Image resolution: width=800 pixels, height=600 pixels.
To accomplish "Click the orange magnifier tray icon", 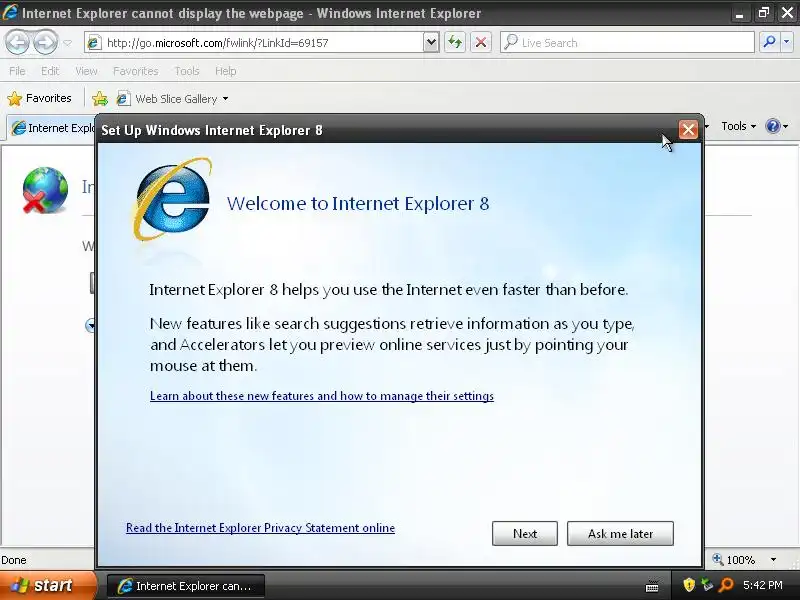I will [726, 585].
